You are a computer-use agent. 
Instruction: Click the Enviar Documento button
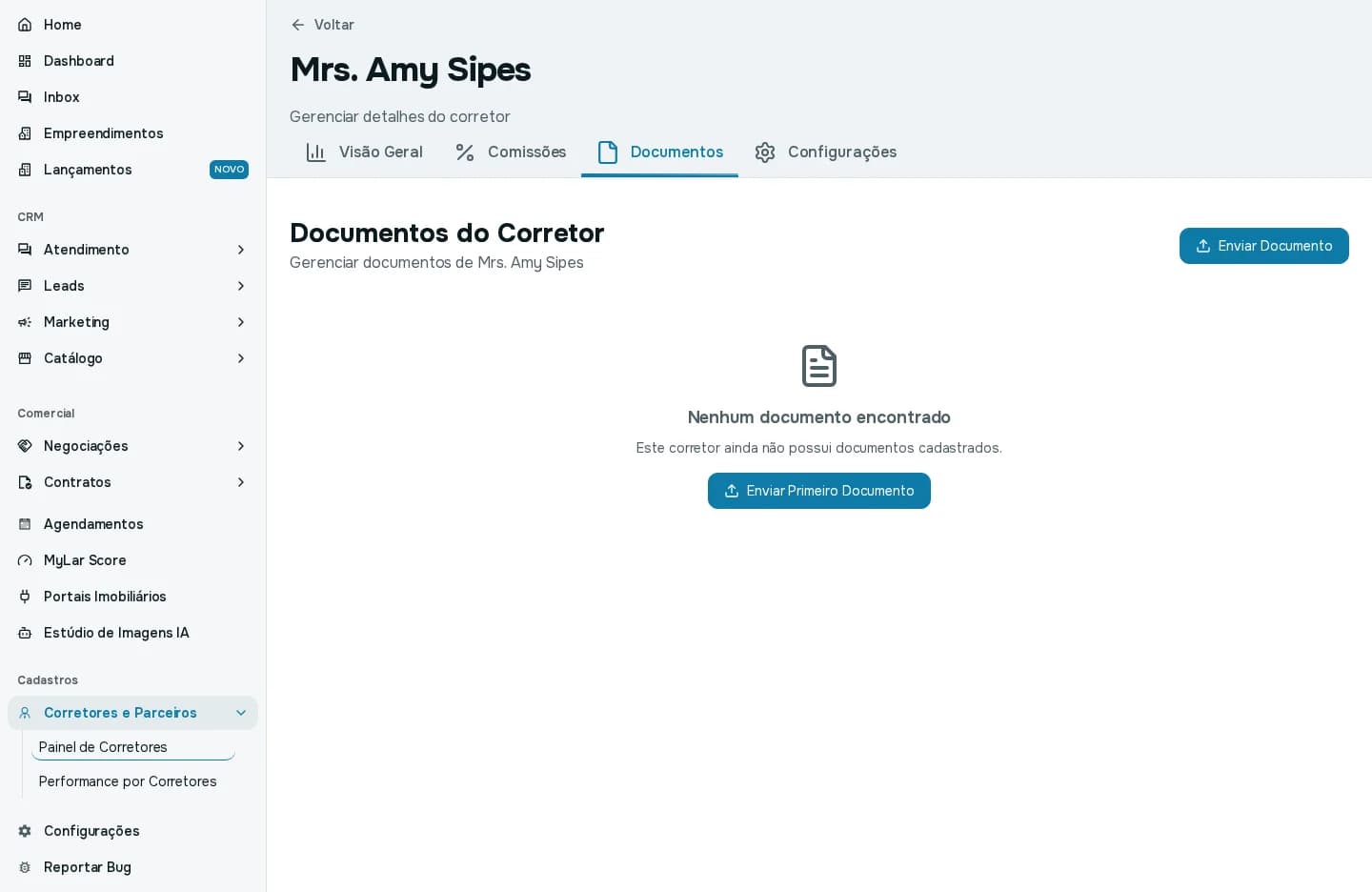coord(1264,246)
